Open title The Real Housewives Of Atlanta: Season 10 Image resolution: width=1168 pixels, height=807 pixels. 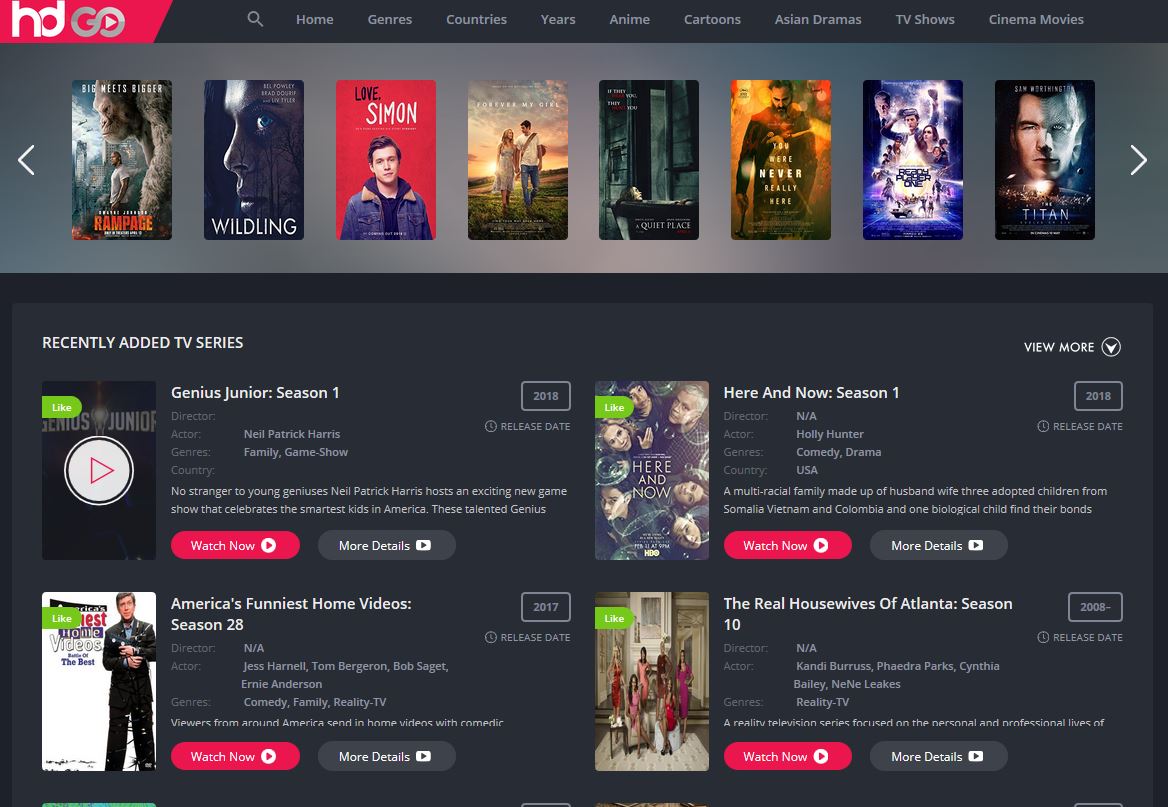[868, 614]
